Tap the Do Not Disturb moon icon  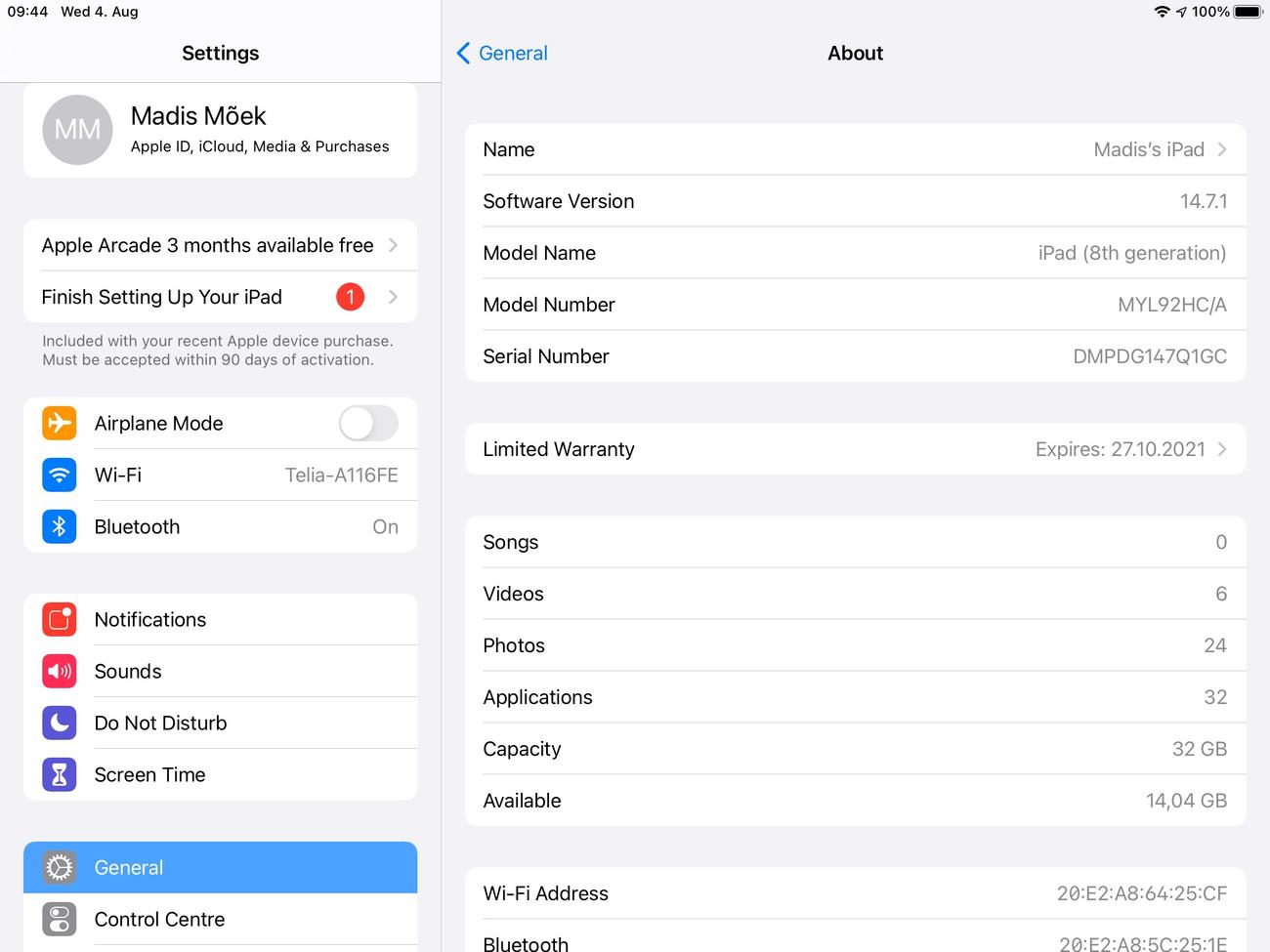(60, 723)
